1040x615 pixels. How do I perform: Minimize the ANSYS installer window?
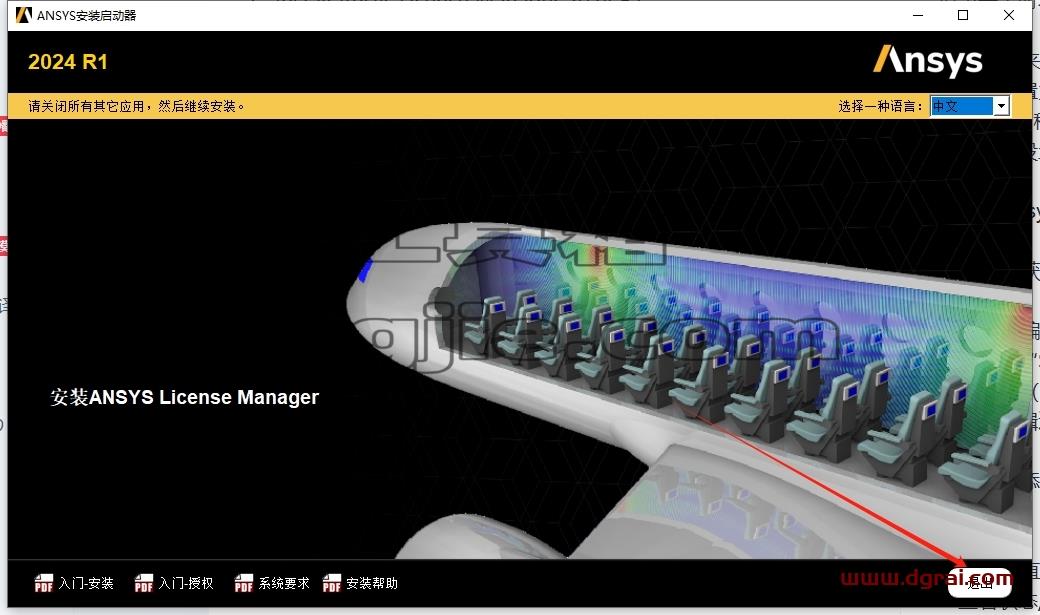(918, 15)
